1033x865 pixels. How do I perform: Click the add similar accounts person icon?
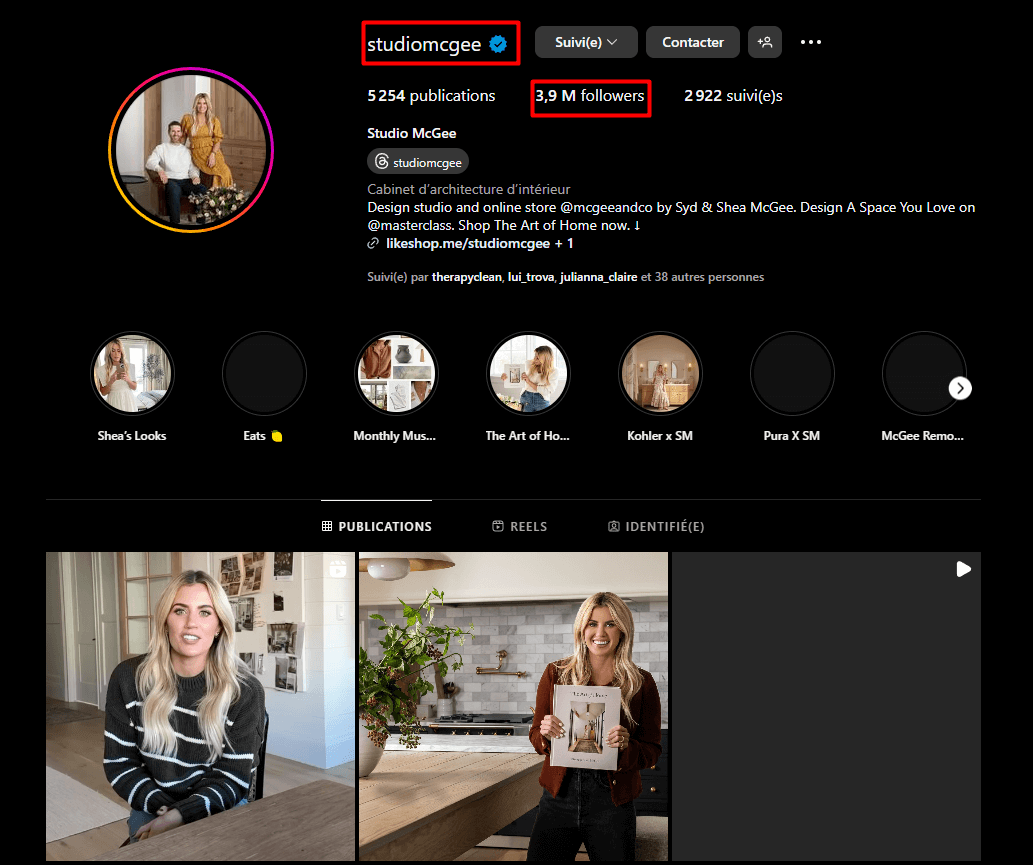click(x=765, y=42)
